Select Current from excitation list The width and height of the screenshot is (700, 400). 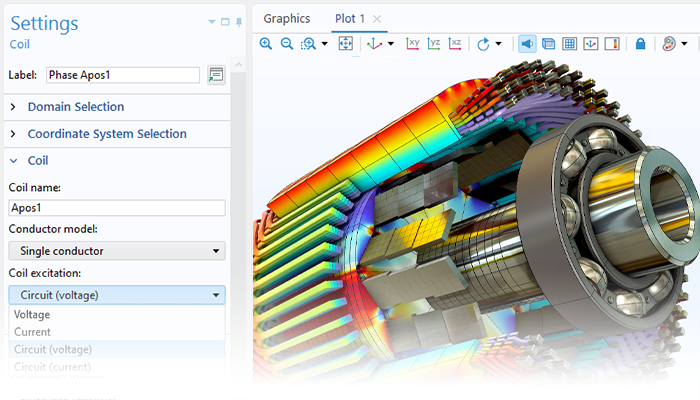[117, 332]
